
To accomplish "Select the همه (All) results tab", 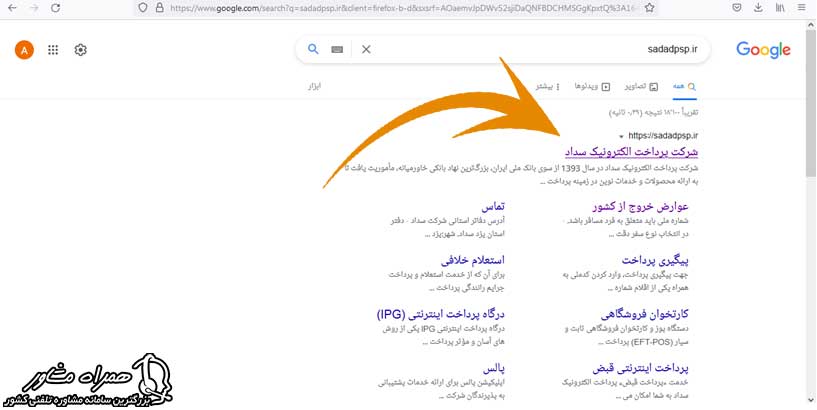I will (x=684, y=86).
